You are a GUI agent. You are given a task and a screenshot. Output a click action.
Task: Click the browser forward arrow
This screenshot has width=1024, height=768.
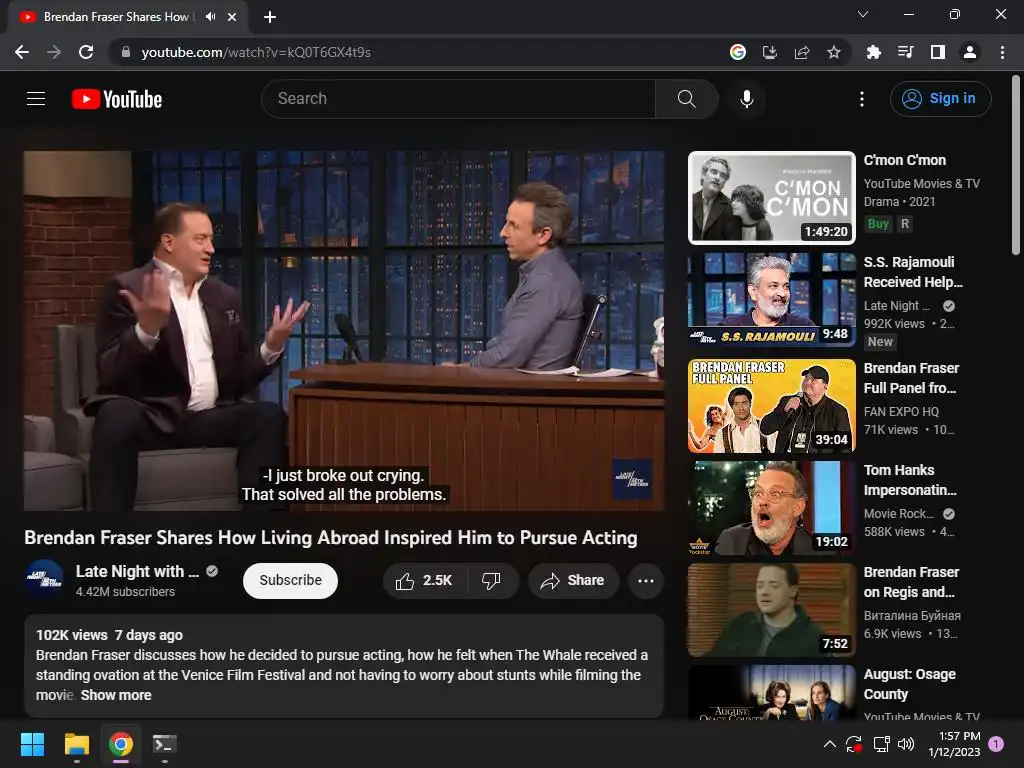point(54,52)
